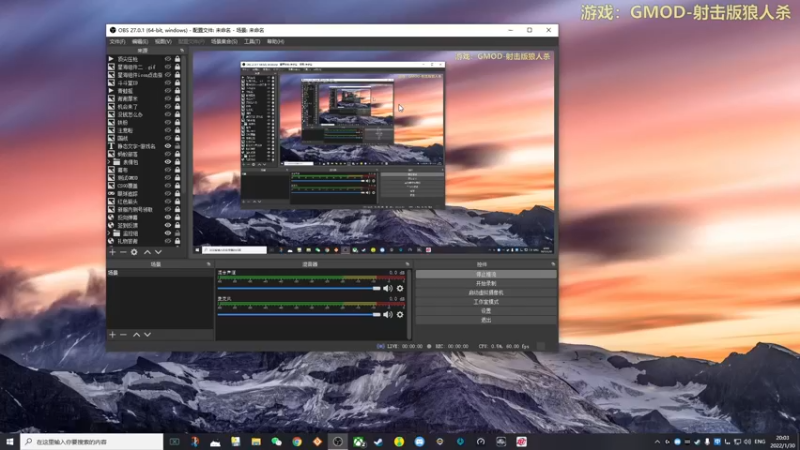Open the 视图(V) menu
800x450 pixels.
tap(163, 41)
